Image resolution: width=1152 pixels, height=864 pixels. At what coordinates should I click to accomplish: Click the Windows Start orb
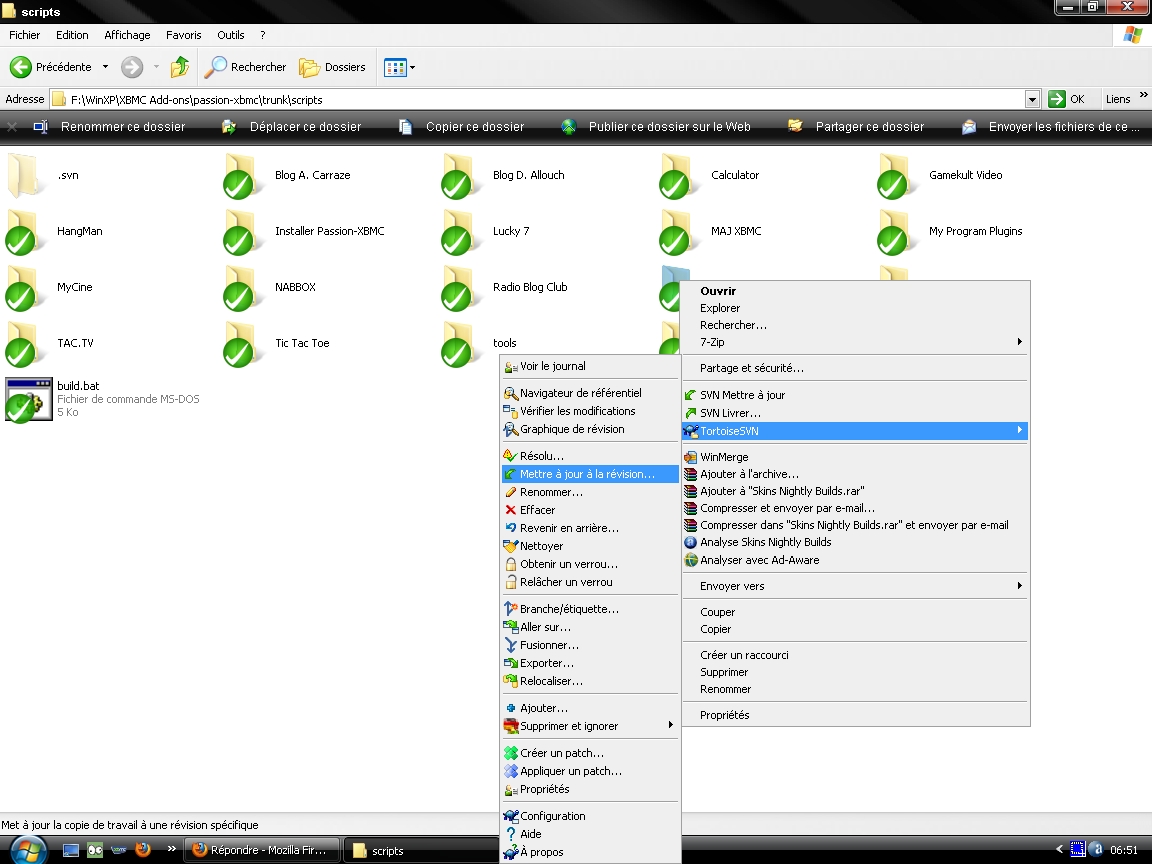coord(27,850)
